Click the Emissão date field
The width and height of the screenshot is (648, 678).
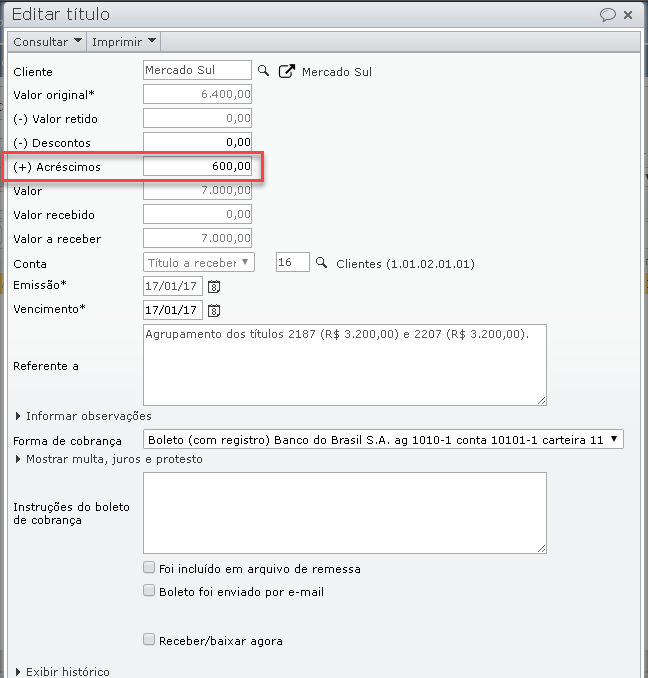pyautogui.click(x=172, y=286)
